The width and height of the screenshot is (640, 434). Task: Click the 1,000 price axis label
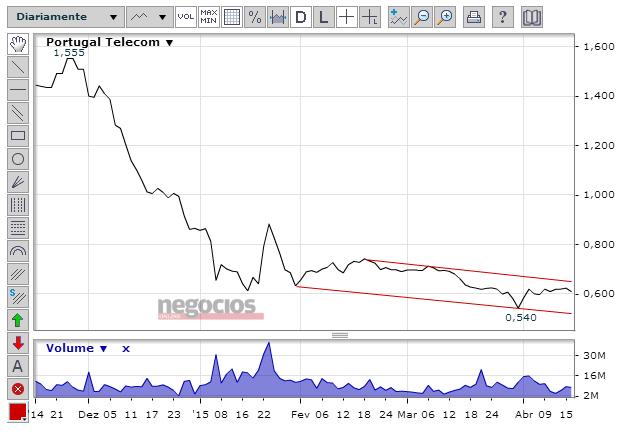599,195
